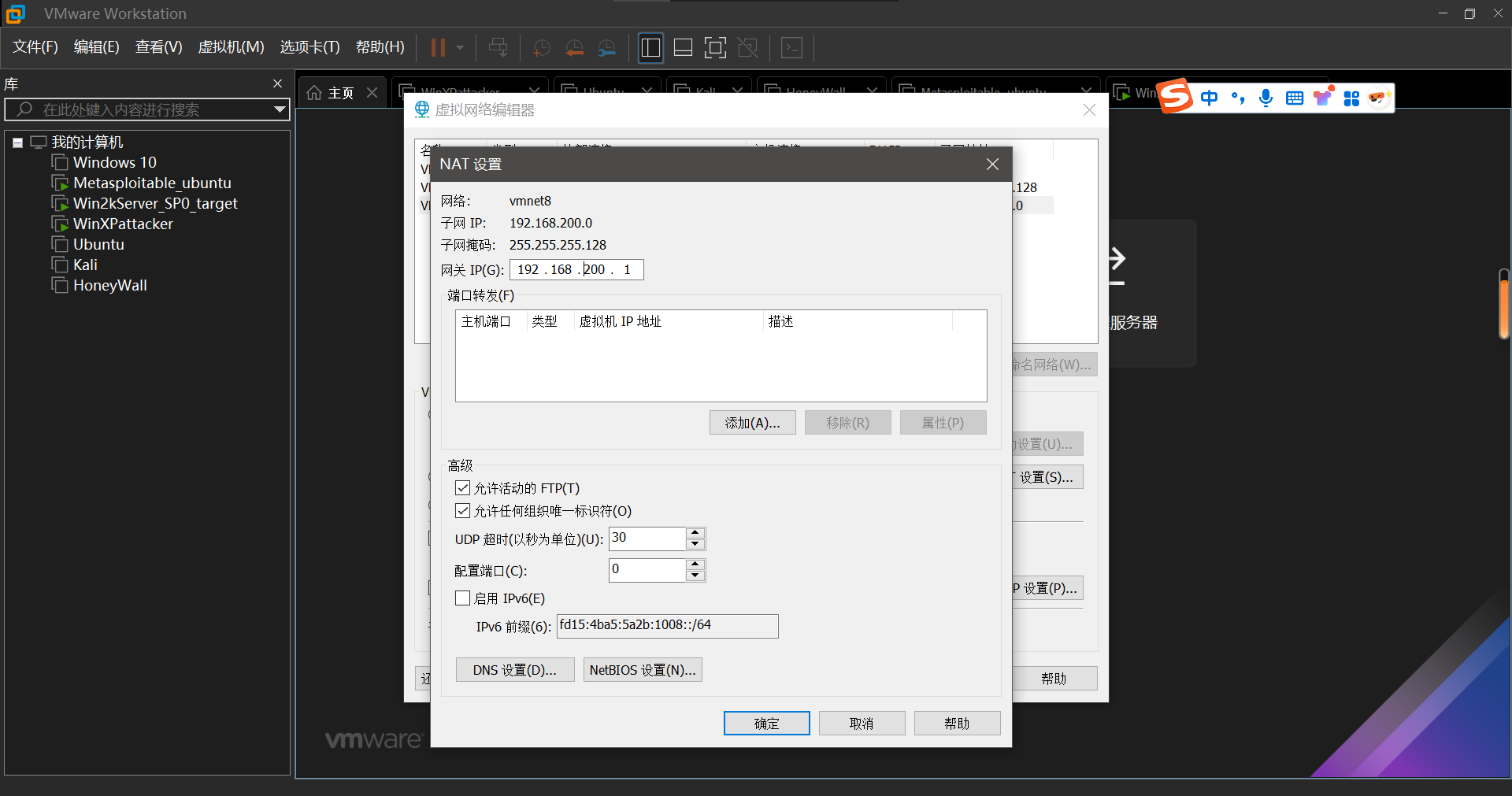Open the Sogou toolbox grid icon
Image resolution: width=1512 pixels, height=796 pixels.
(1351, 98)
